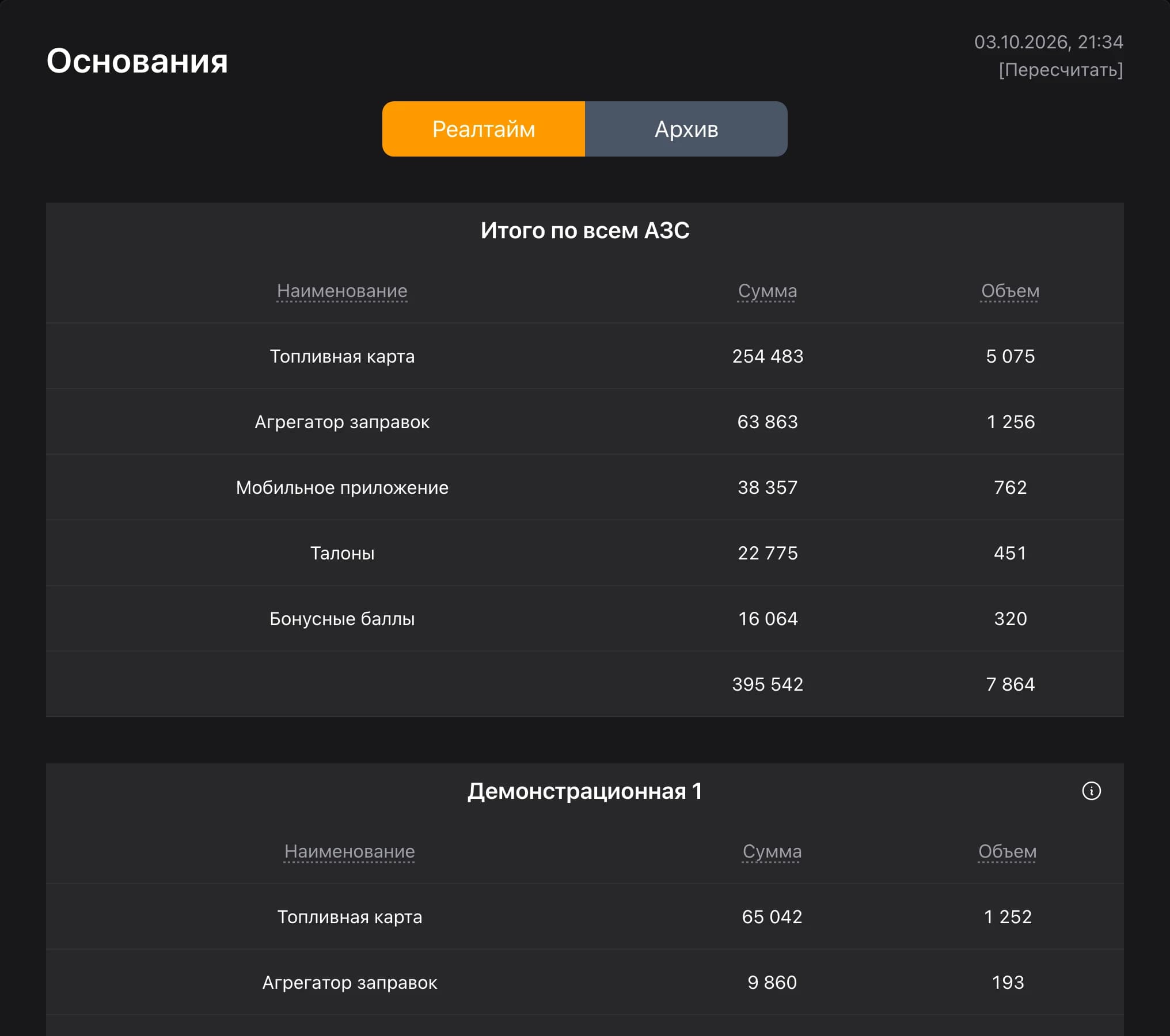
Task: Click the volume value 193
Action: 1007,982
